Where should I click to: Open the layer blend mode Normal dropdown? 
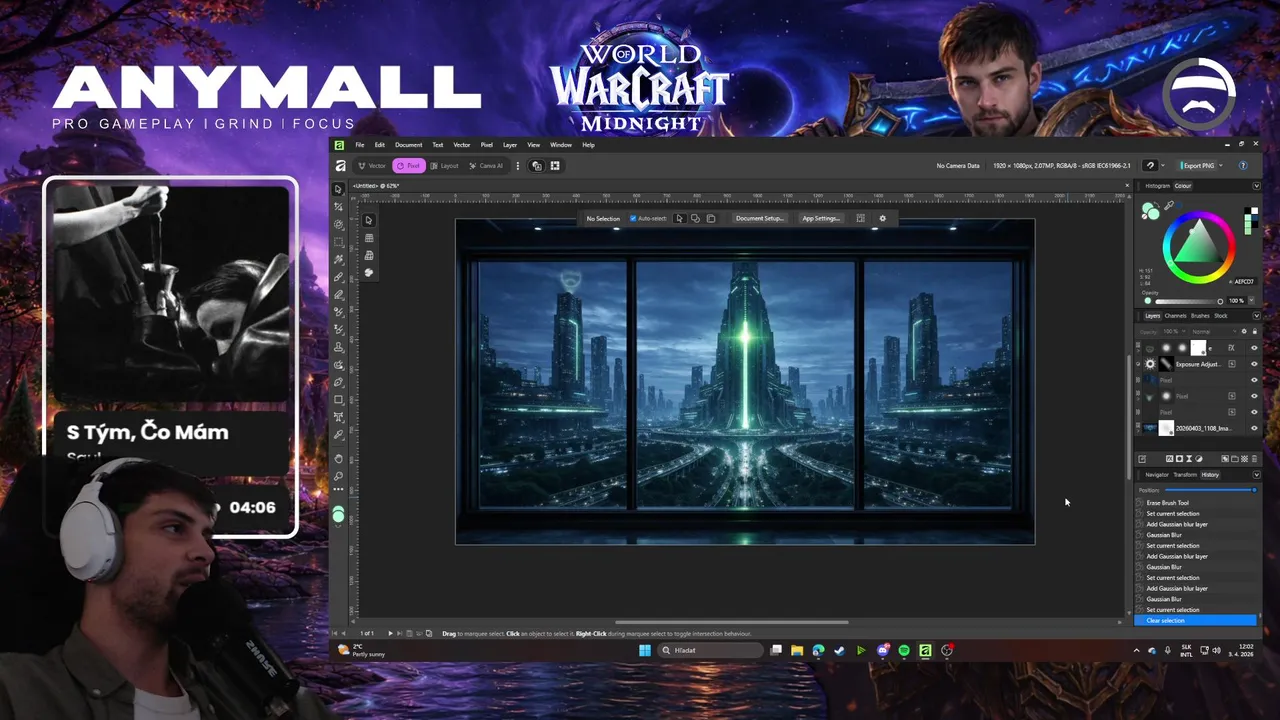click(x=1215, y=331)
